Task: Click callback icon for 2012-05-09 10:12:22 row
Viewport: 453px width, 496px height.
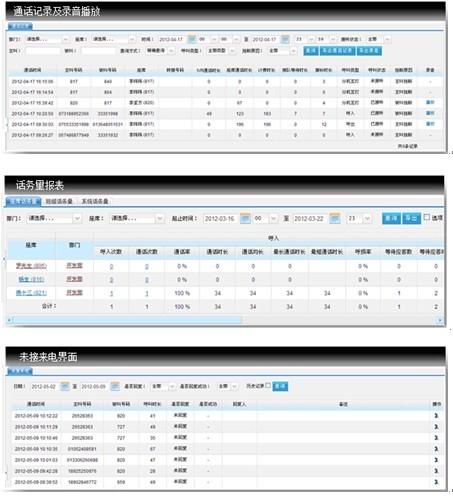Action: coord(436,416)
